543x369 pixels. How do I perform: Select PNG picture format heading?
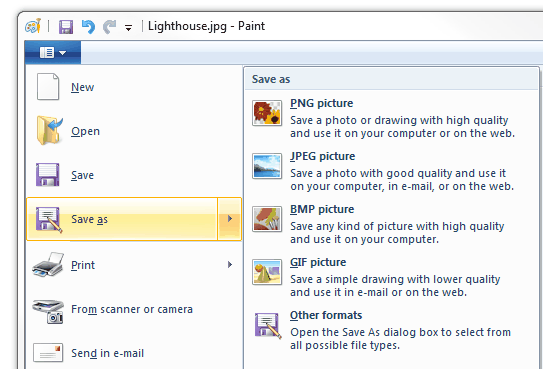[x=321, y=103]
